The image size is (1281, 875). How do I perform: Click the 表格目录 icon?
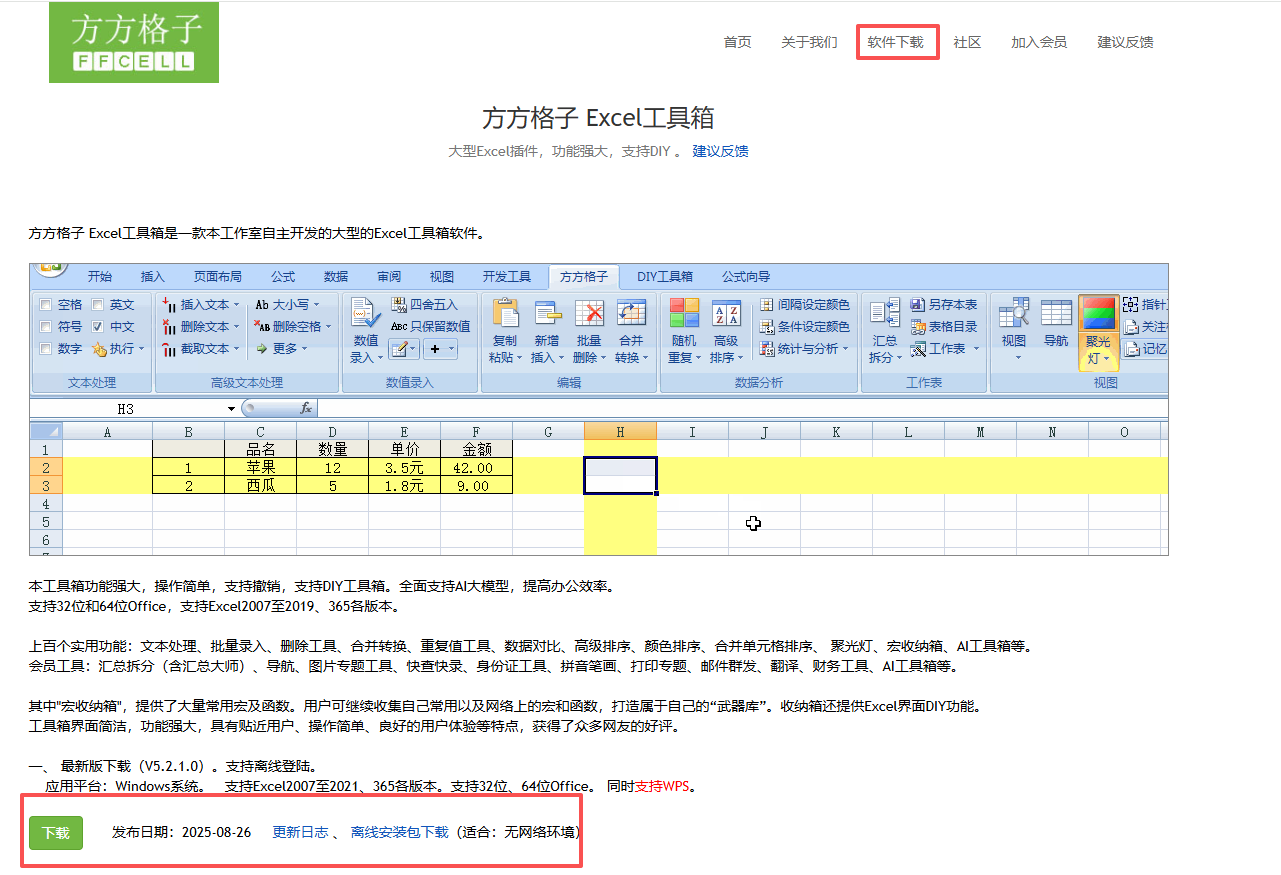[x=918, y=326]
